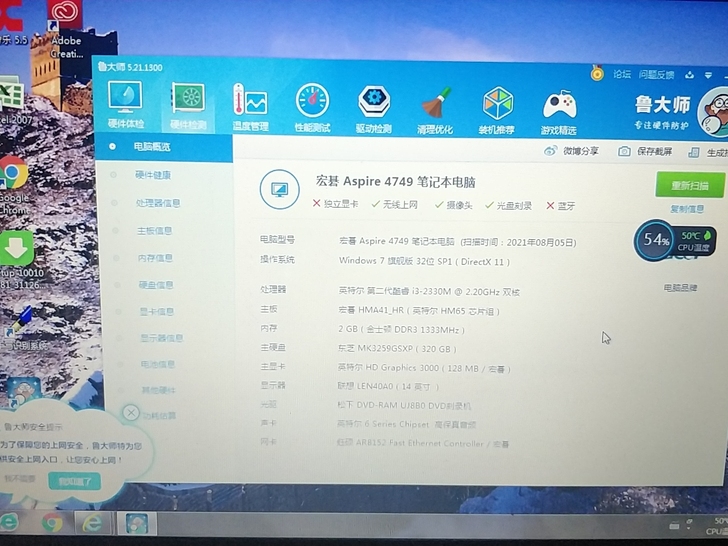This screenshot has height=546, width=728.
Task: Click the 鲁大师 monkey mascot avatar
Action: point(714,112)
